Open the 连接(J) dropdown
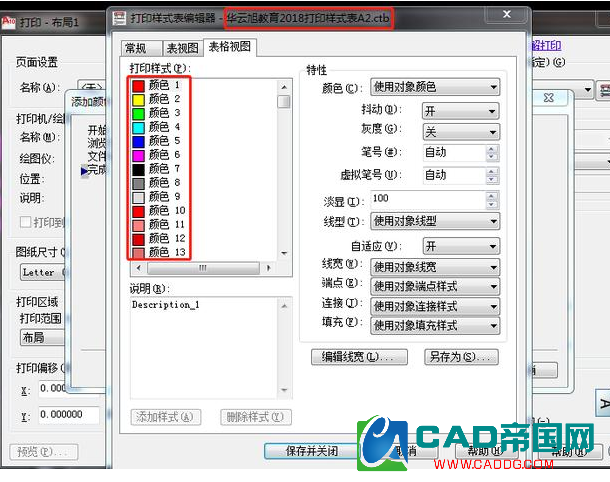610x482 pixels. pos(435,306)
